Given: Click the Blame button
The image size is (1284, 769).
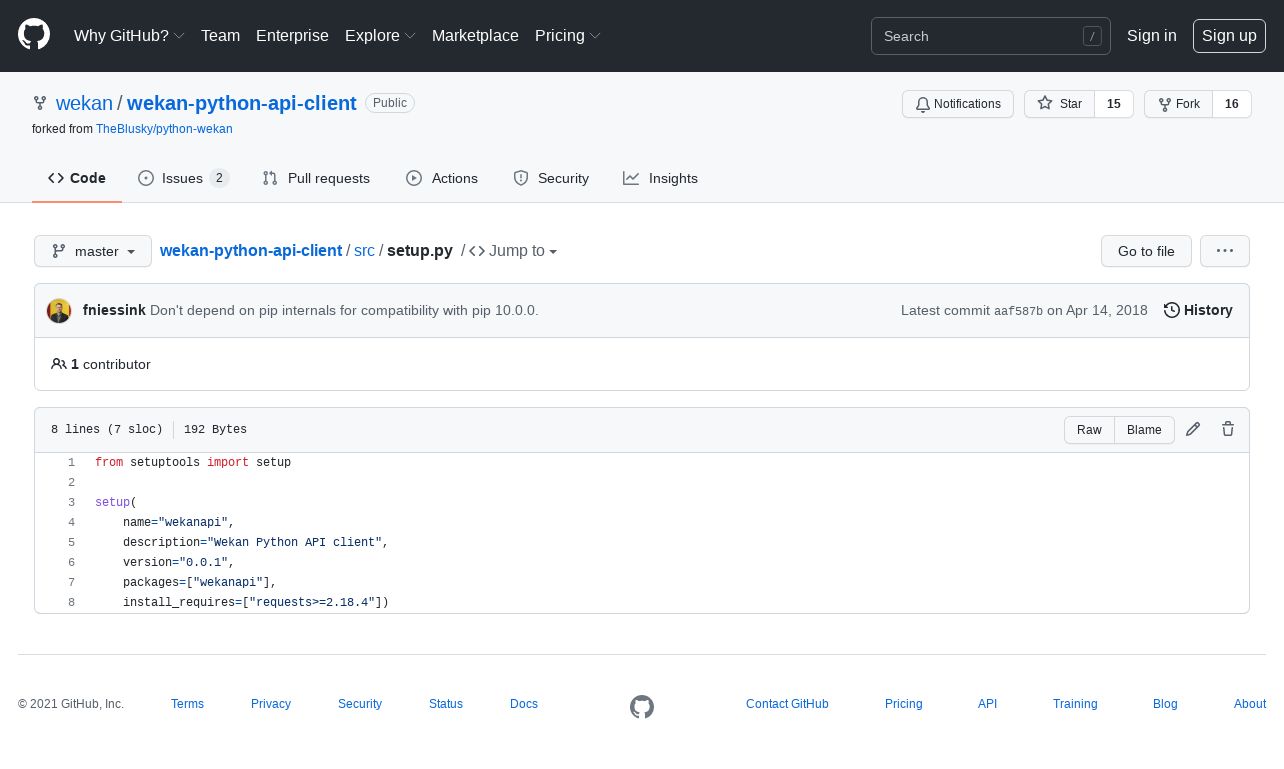Looking at the screenshot, I should pos(1144,430).
